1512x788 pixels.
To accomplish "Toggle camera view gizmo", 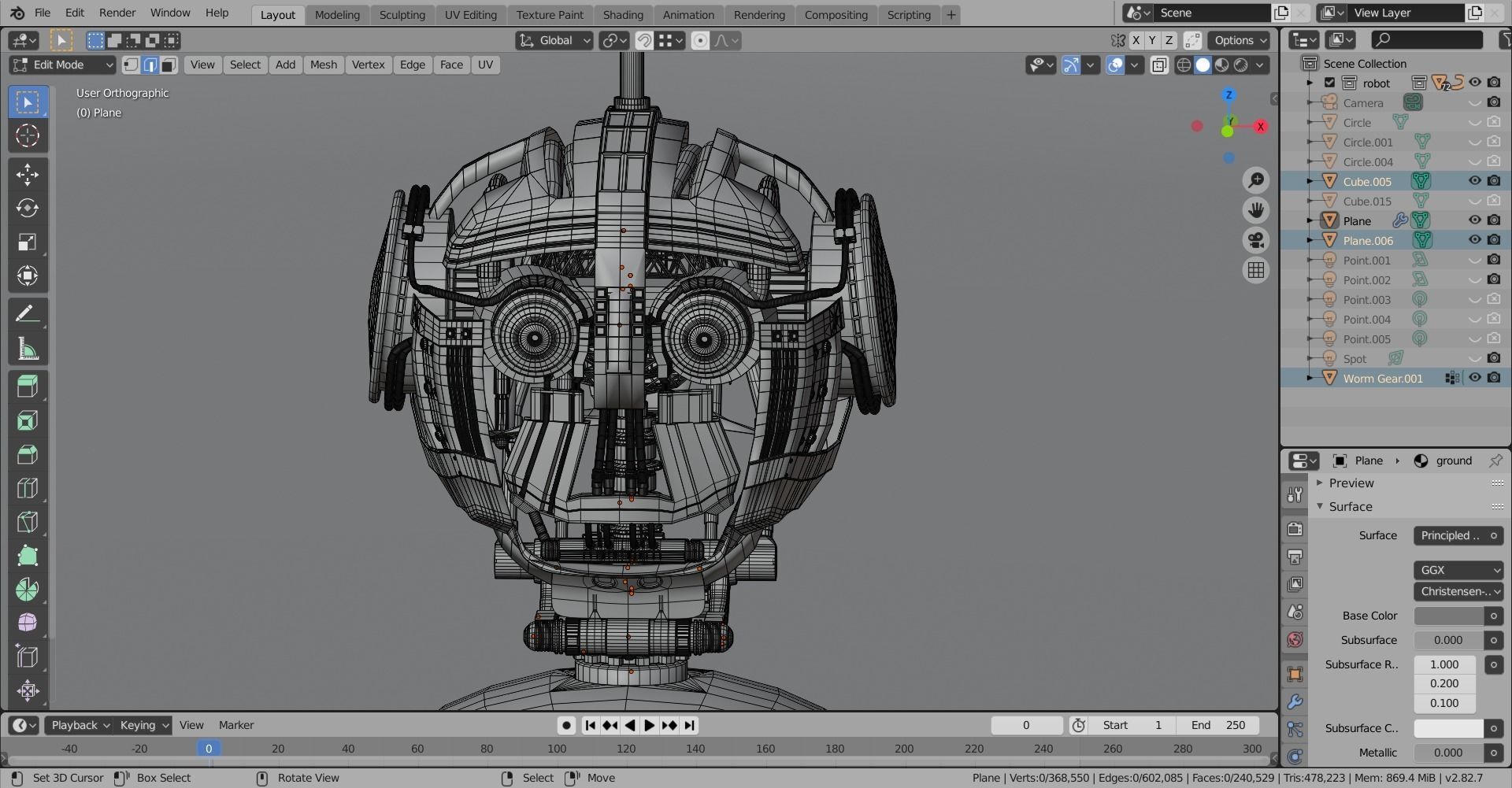I will point(1256,240).
